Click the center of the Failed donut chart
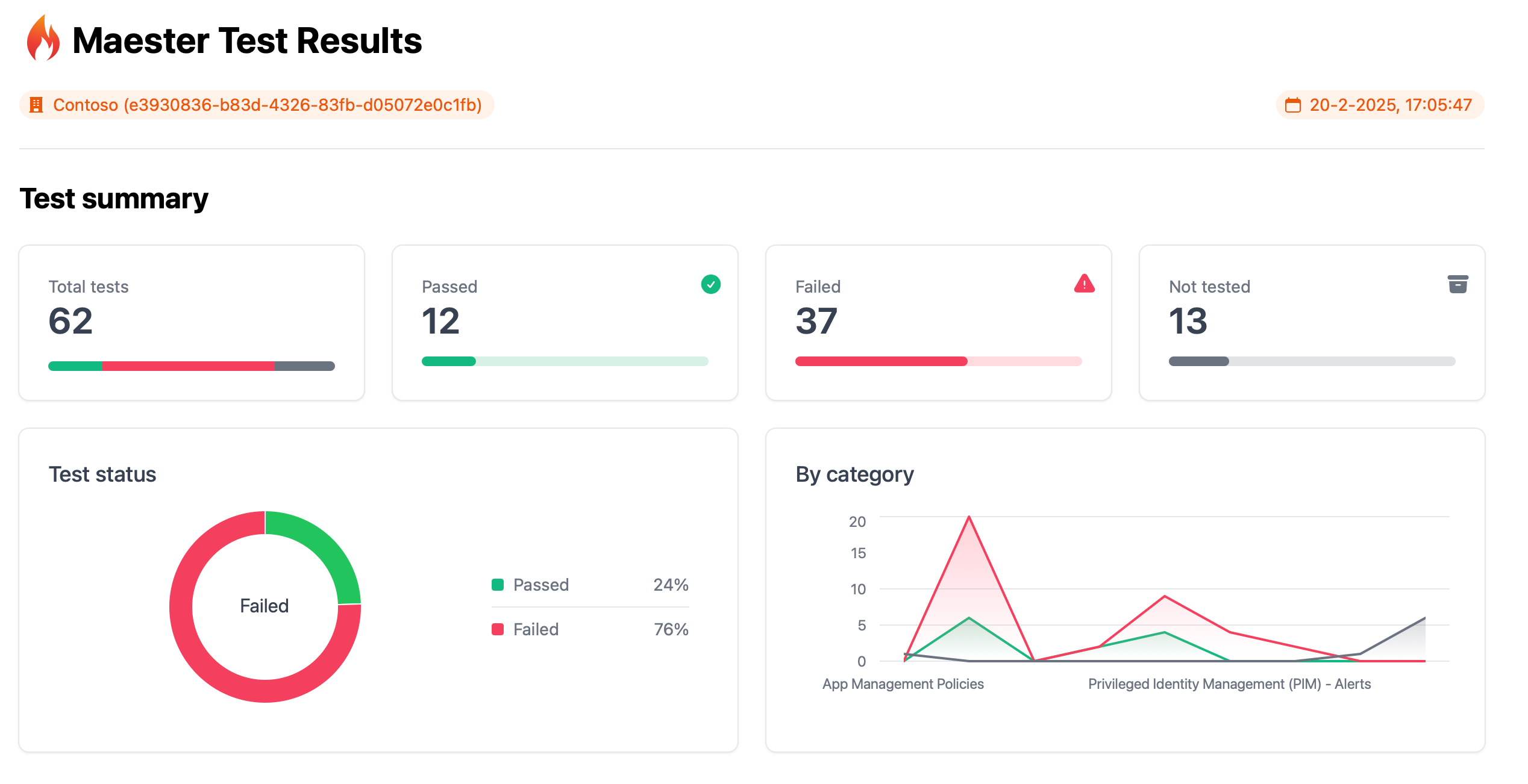 265,606
